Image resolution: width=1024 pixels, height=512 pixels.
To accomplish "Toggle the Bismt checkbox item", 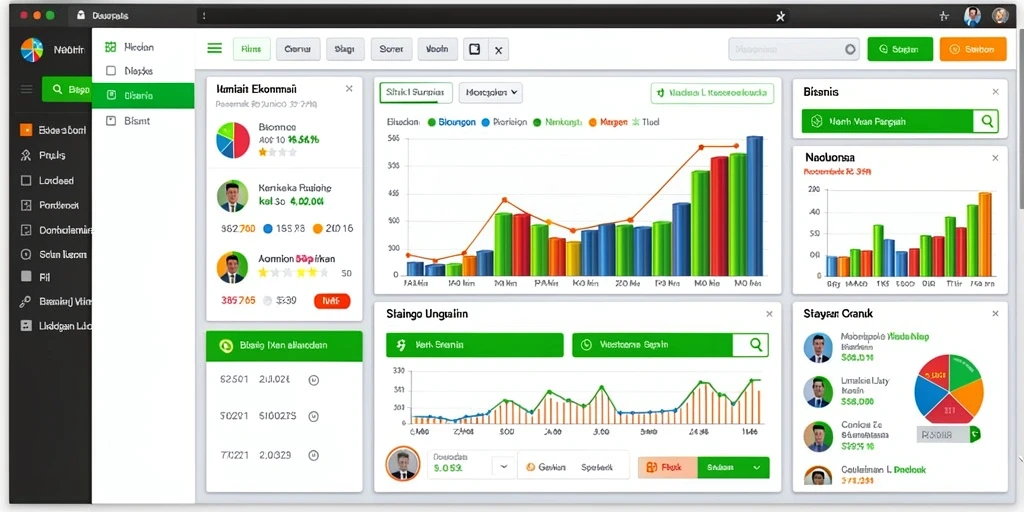I will pos(110,120).
